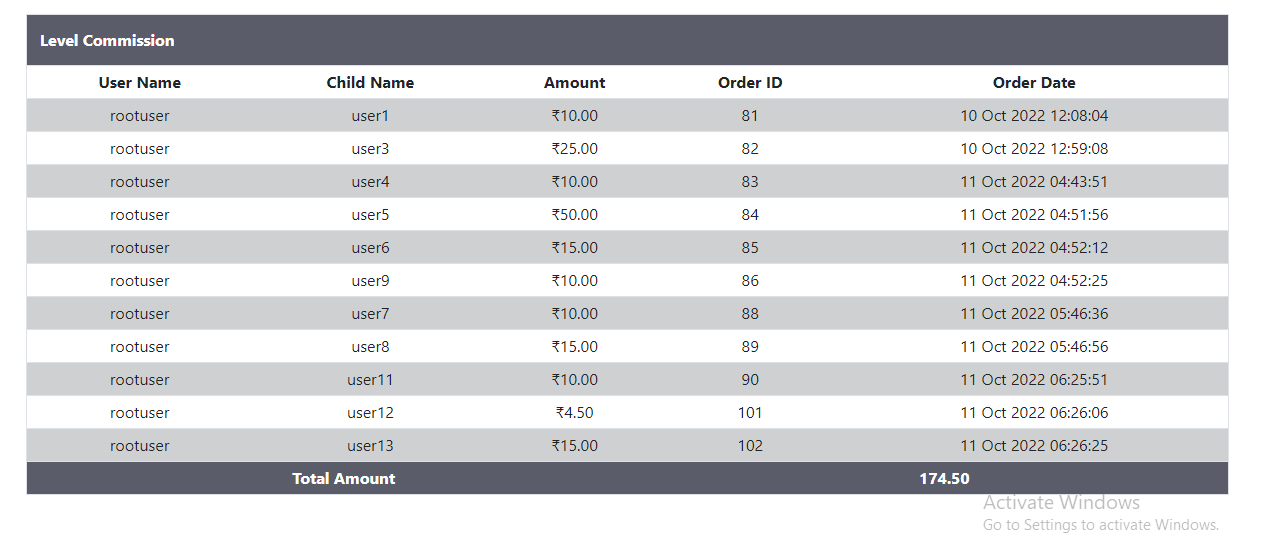The height and width of the screenshot is (548, 1263).
Task: Select order ID 81 cell
Action: [x=750, y=116]
